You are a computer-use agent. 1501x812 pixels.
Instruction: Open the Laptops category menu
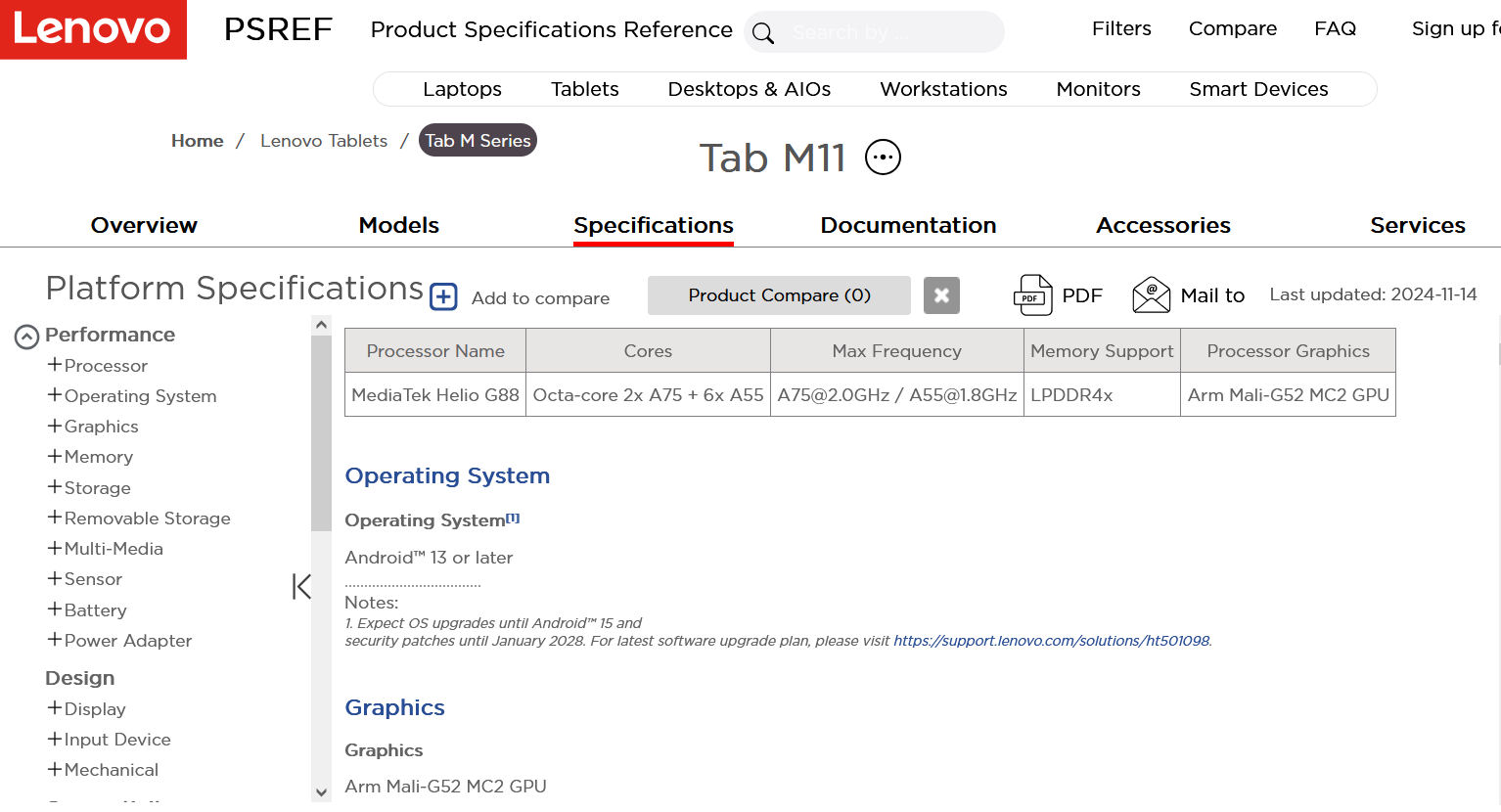[x=462, y=89]
